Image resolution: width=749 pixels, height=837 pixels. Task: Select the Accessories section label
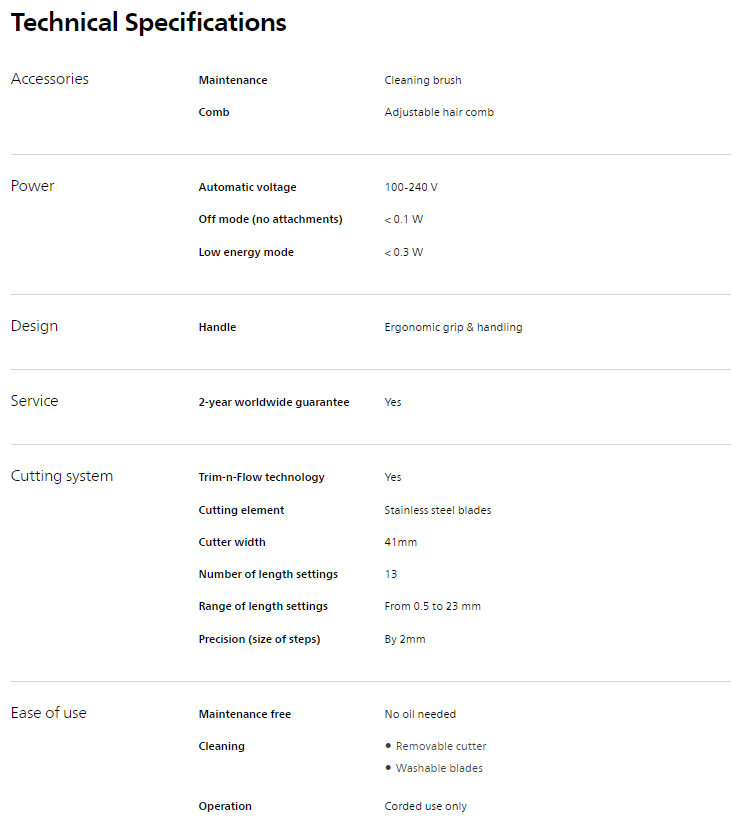(x=49, y=79)
